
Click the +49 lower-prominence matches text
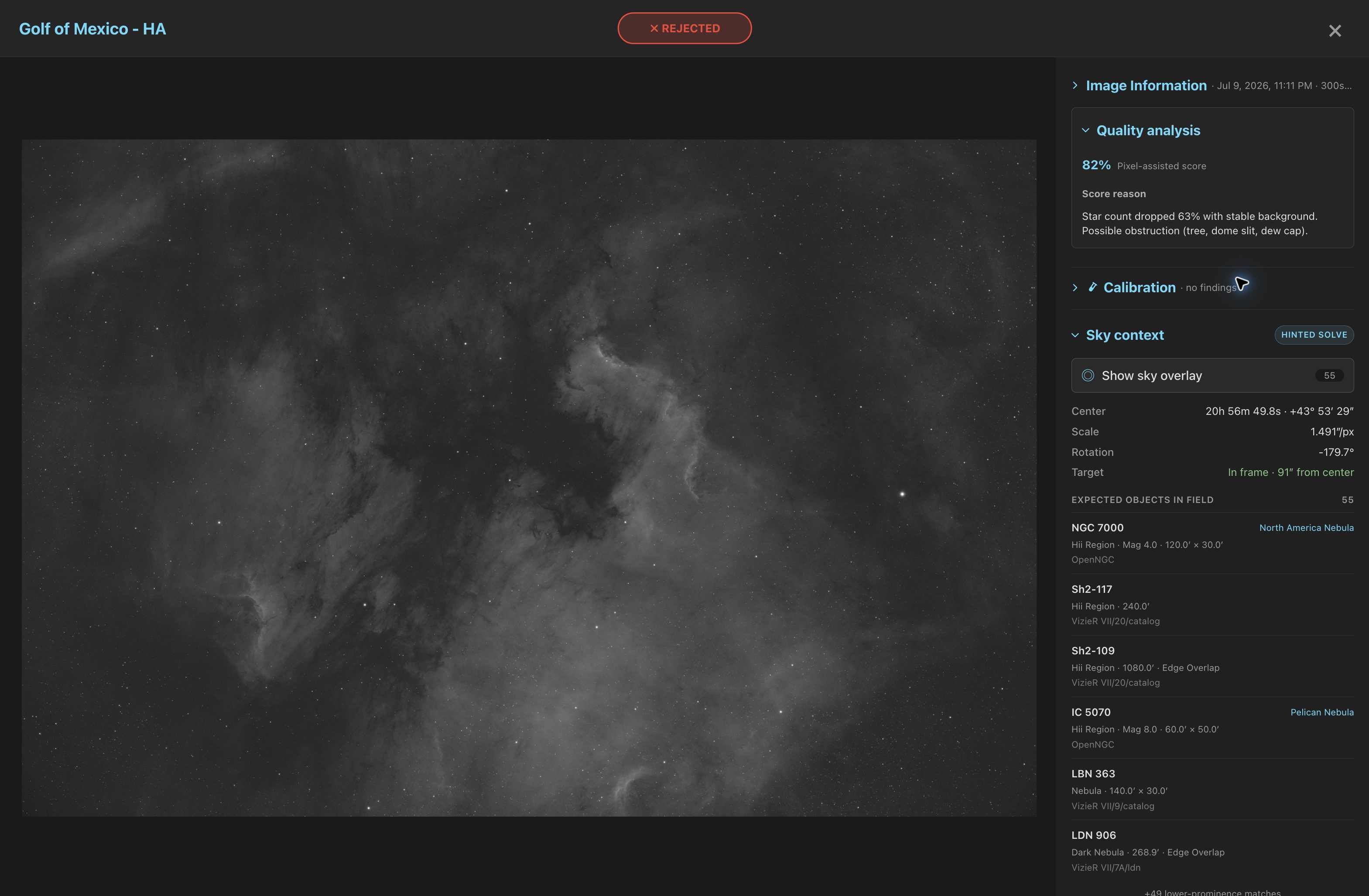1212,892
